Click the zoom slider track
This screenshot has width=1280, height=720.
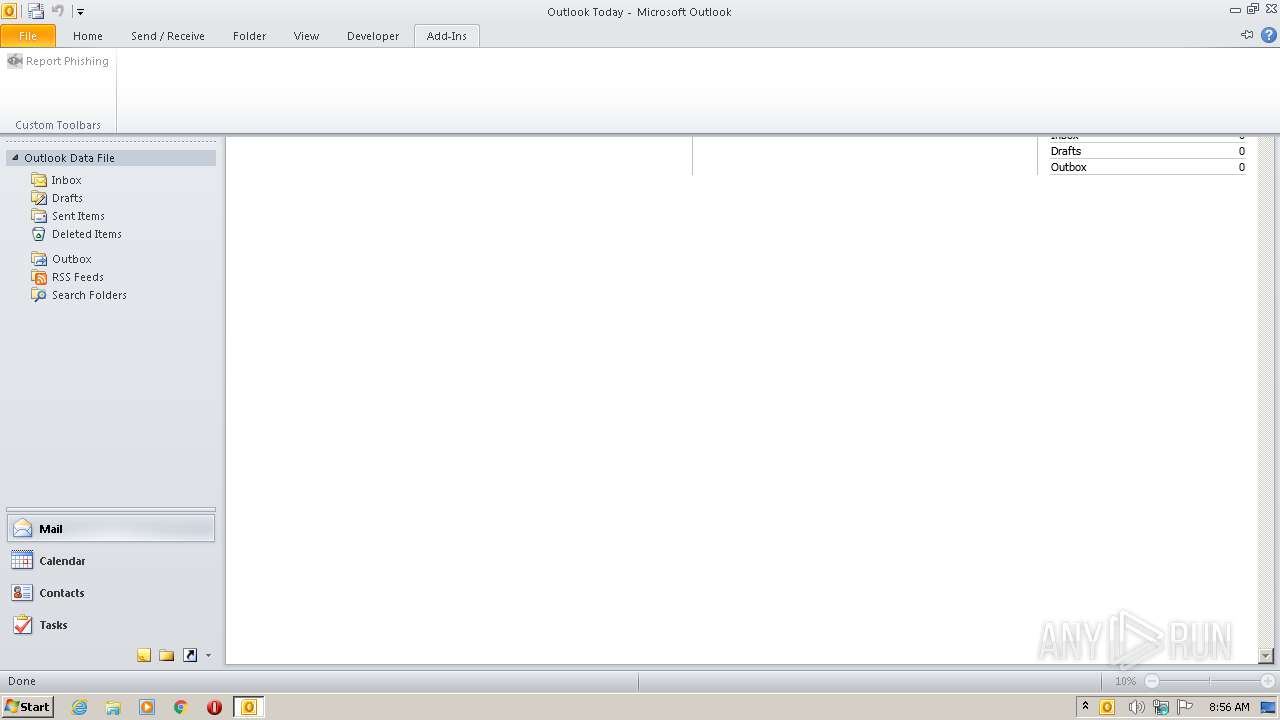click(x=1210, y=681)
